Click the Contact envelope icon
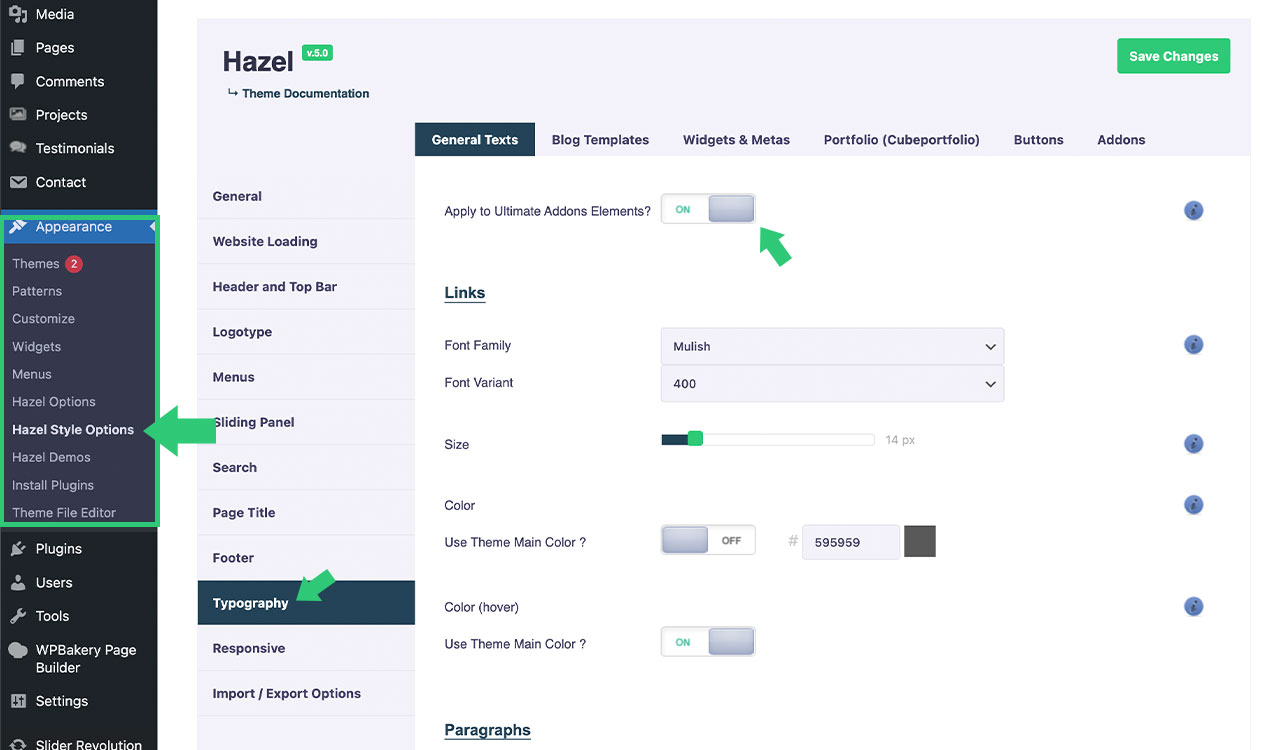The image size is (1265, 750). (x=18, y=182)
